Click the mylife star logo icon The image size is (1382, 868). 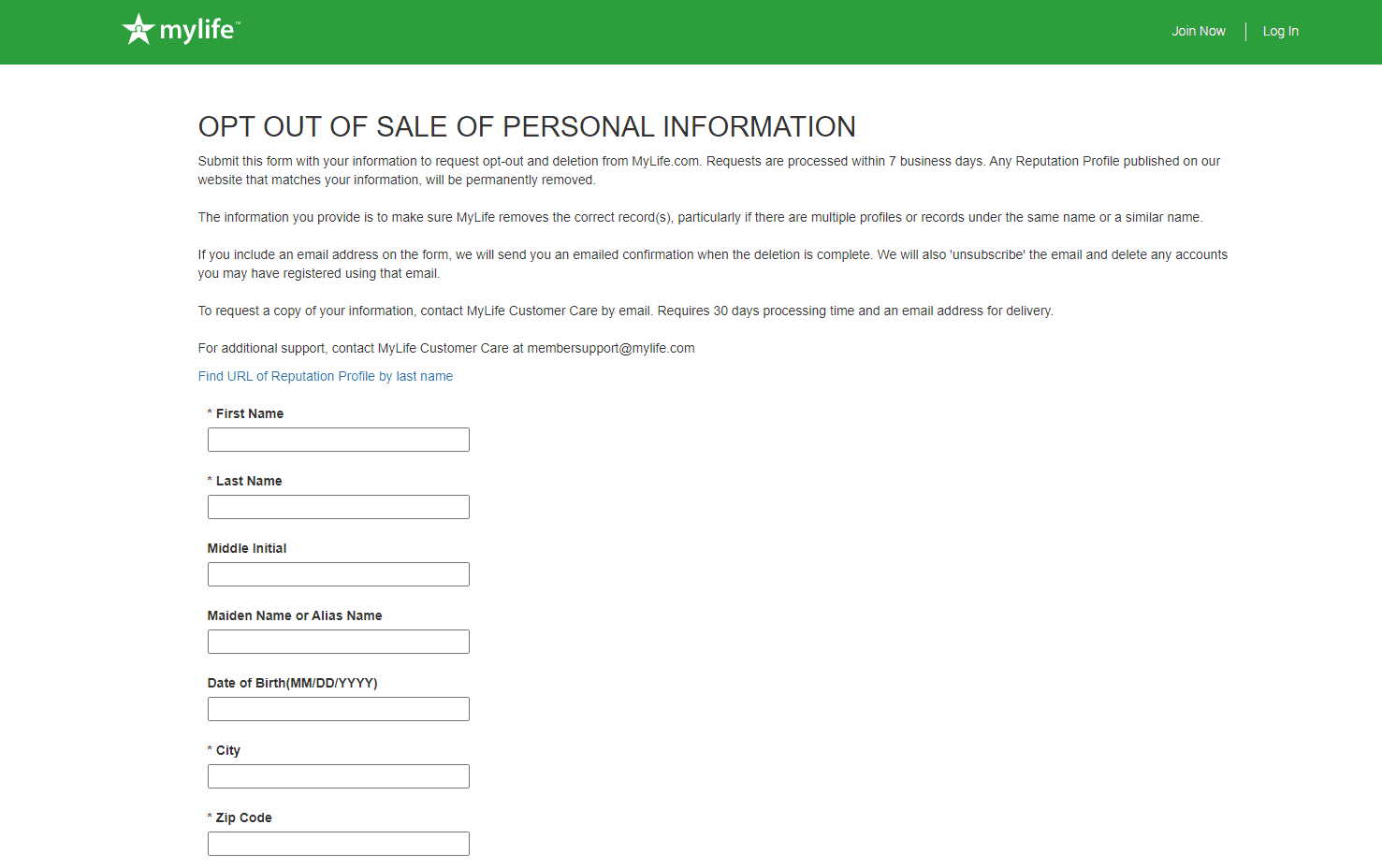pos(138,29)
